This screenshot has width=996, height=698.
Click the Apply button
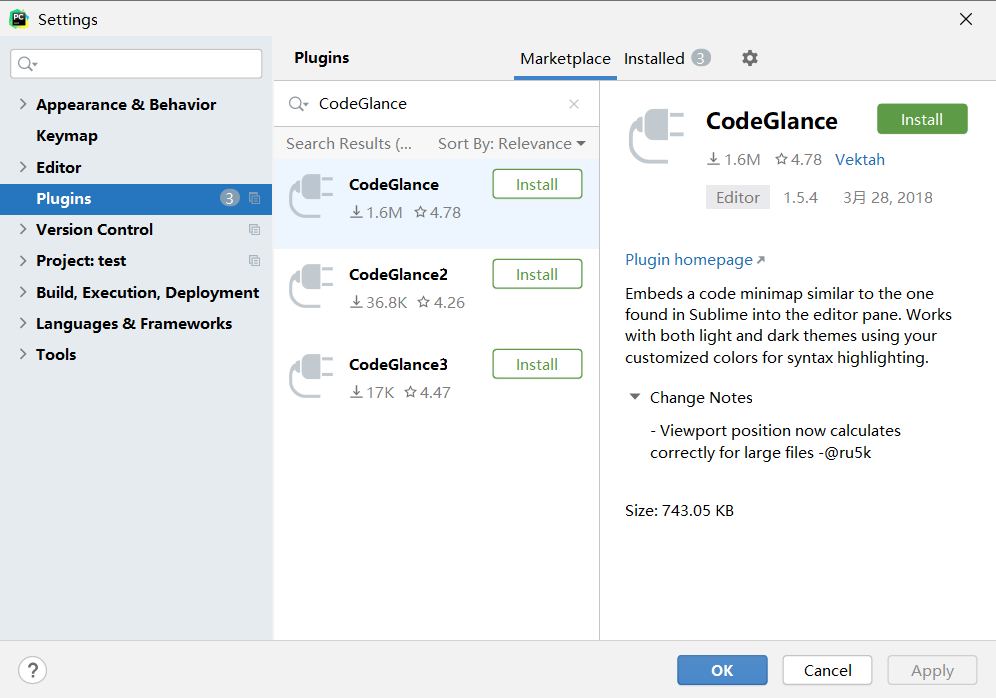click(x=932, y=670)
